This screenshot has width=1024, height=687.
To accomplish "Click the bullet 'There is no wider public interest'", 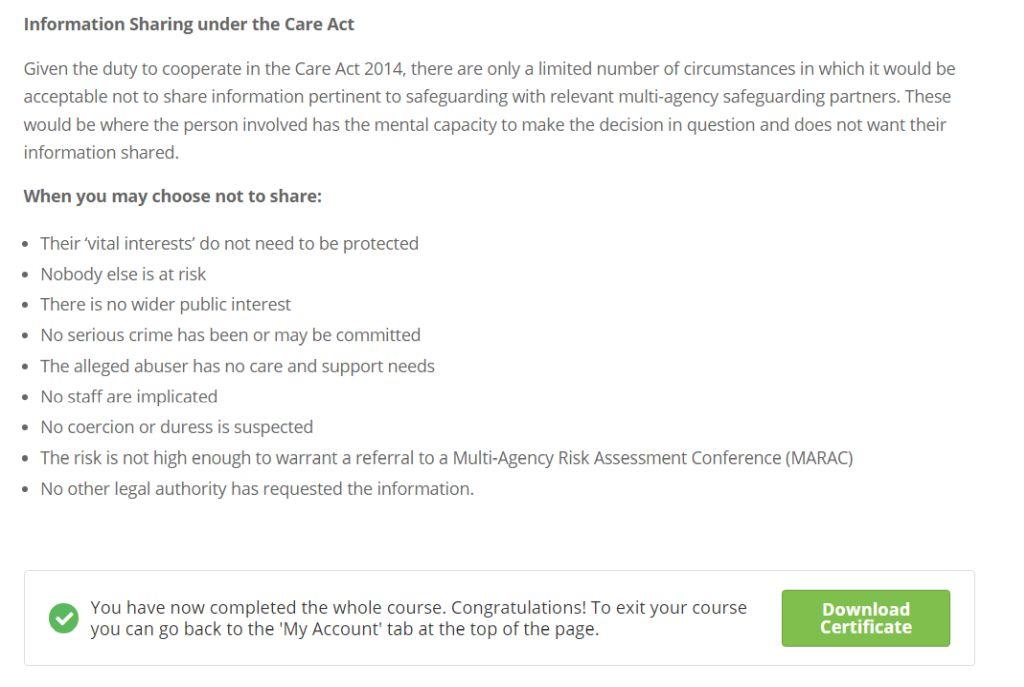I will coord(165,304).
